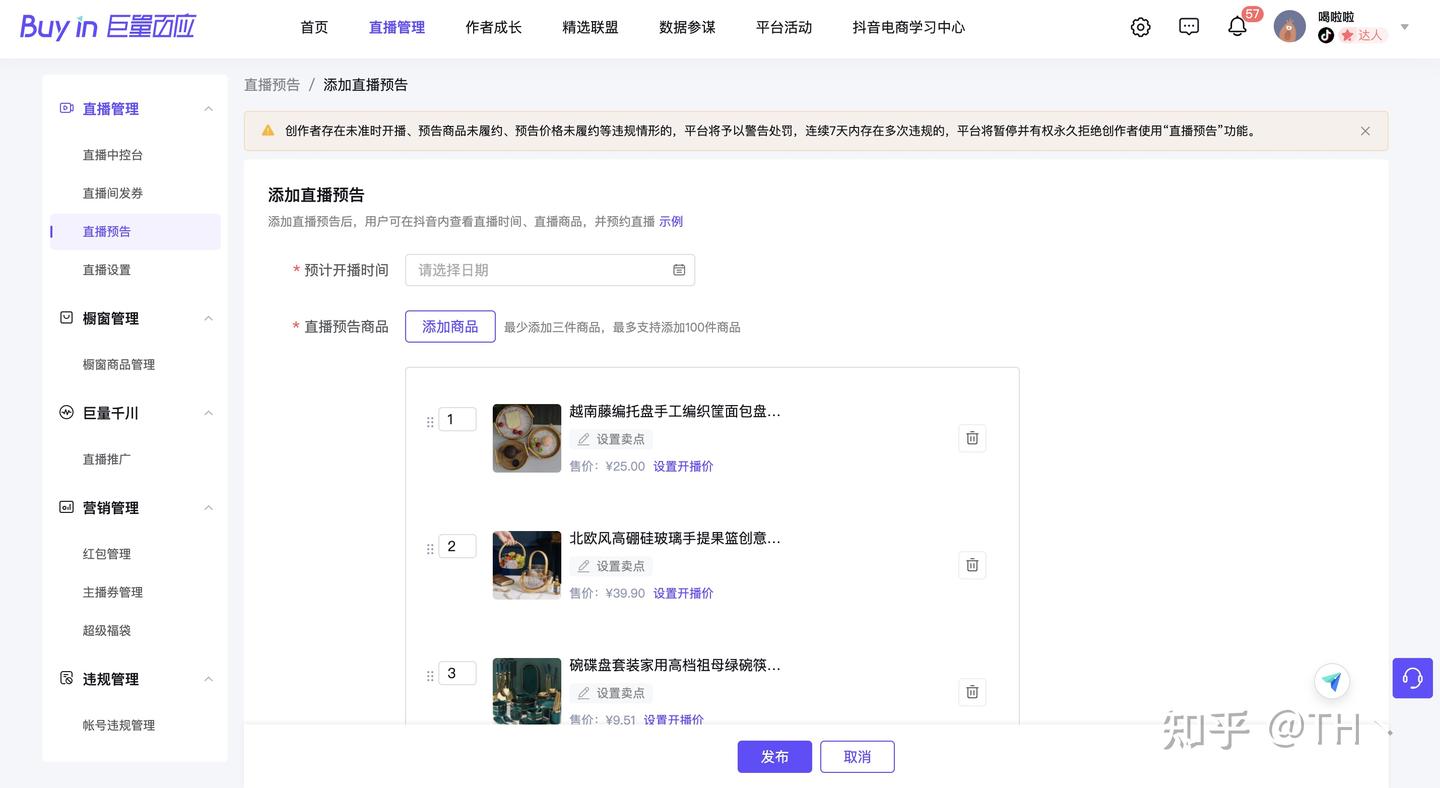Screen dimensions: 1440x788
Task: Click the Buy in 巨量百应 logo
Action: tap(108, 27)
